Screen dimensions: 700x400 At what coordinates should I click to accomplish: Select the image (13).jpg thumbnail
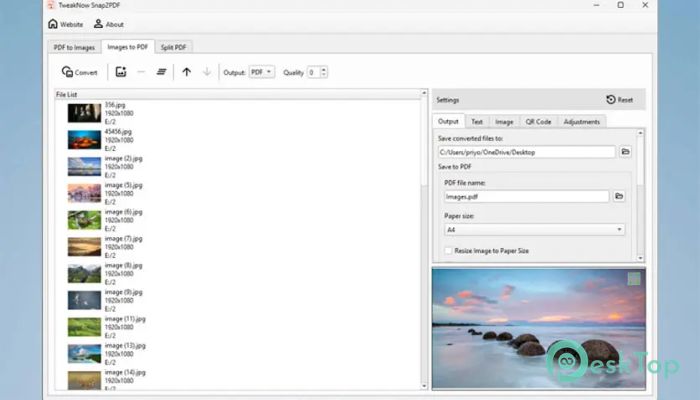pyautogui.click(x=84, y=354)
